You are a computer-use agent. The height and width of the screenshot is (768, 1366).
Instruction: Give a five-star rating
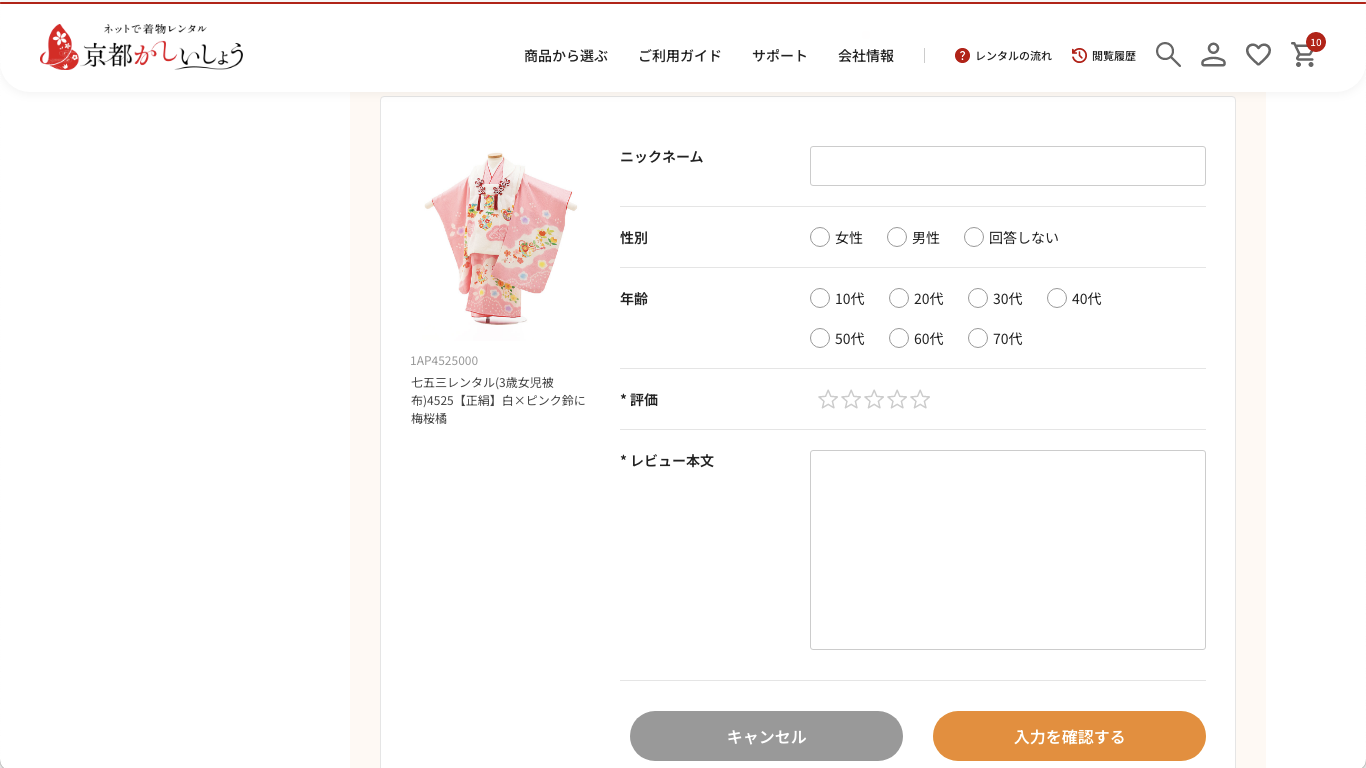point(920,400)
